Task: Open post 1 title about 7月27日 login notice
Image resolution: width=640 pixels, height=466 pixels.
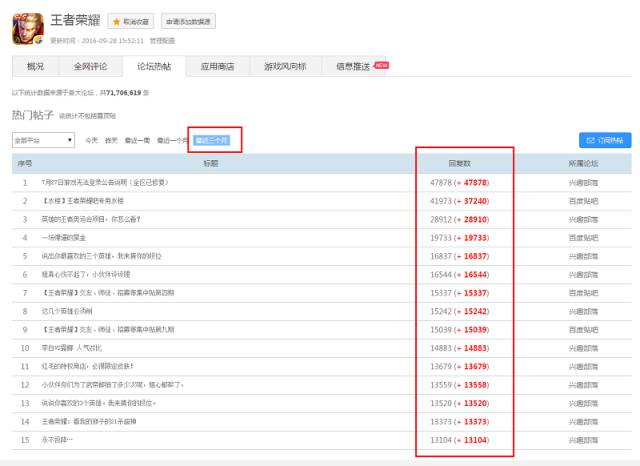Action: 104,182
